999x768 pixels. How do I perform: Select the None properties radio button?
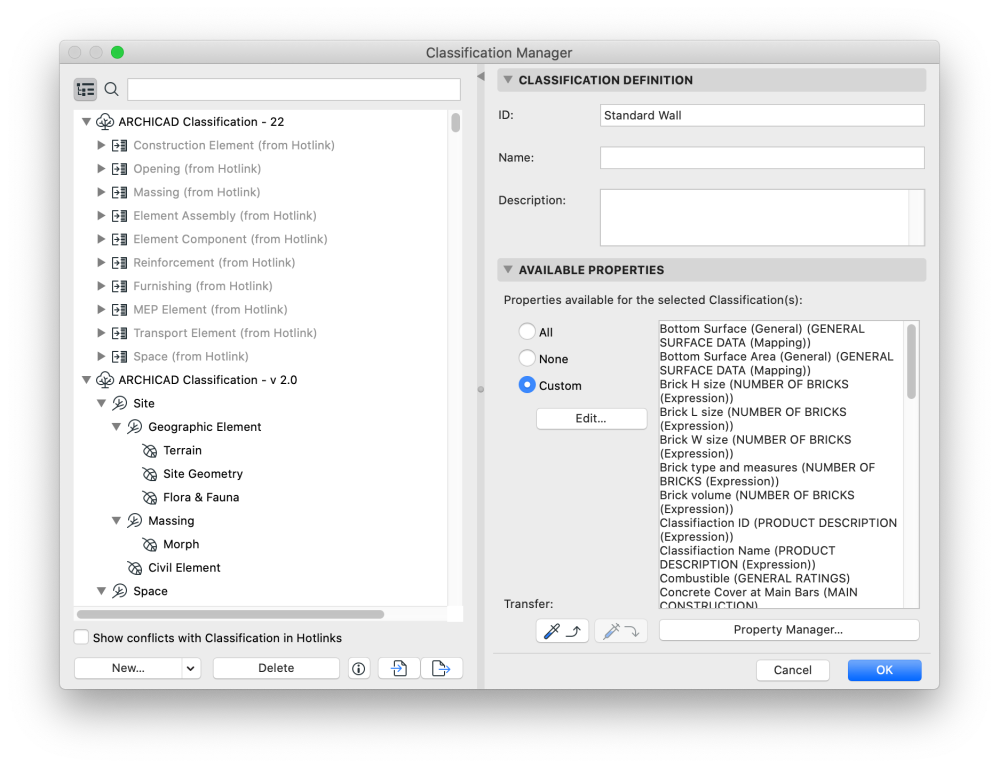[527, 358]
